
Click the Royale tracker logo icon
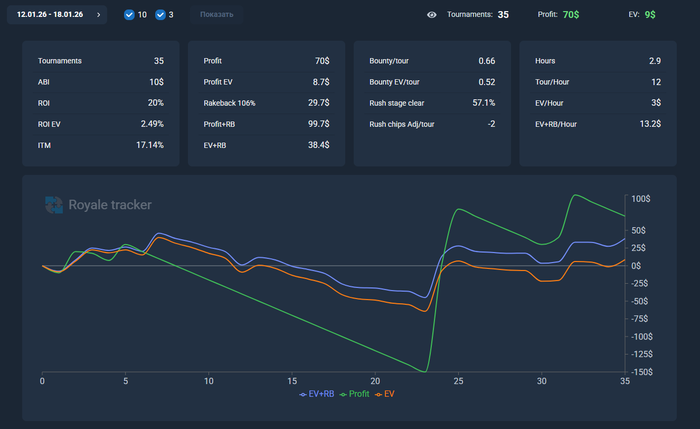point(54,205)
